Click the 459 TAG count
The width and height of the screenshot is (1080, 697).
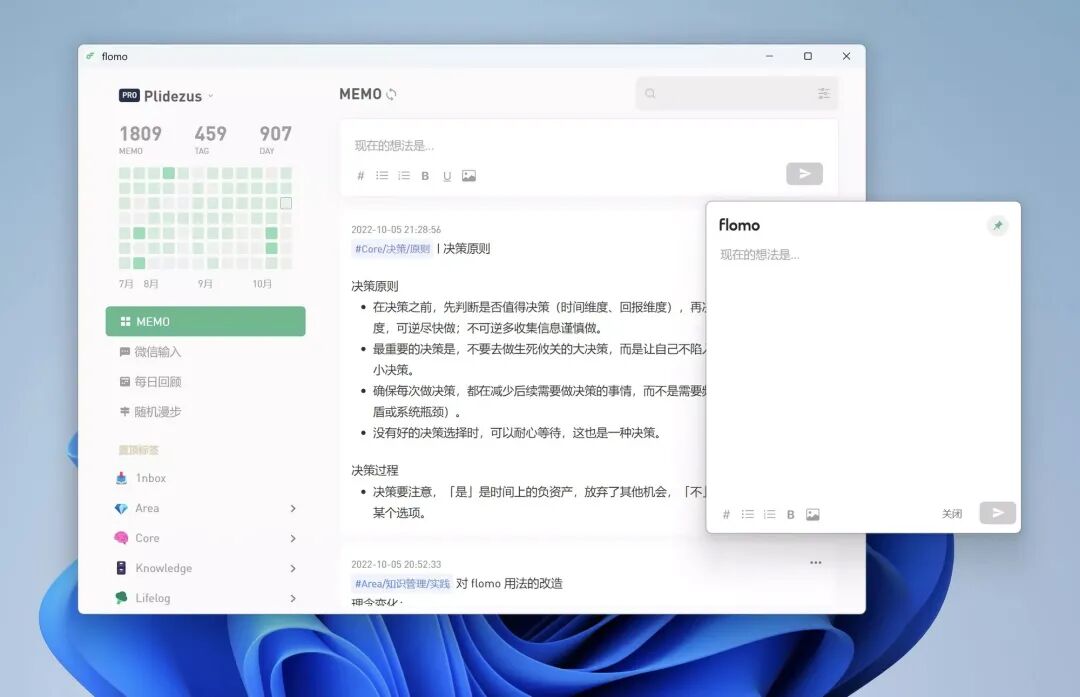click(x=210, y=139)
